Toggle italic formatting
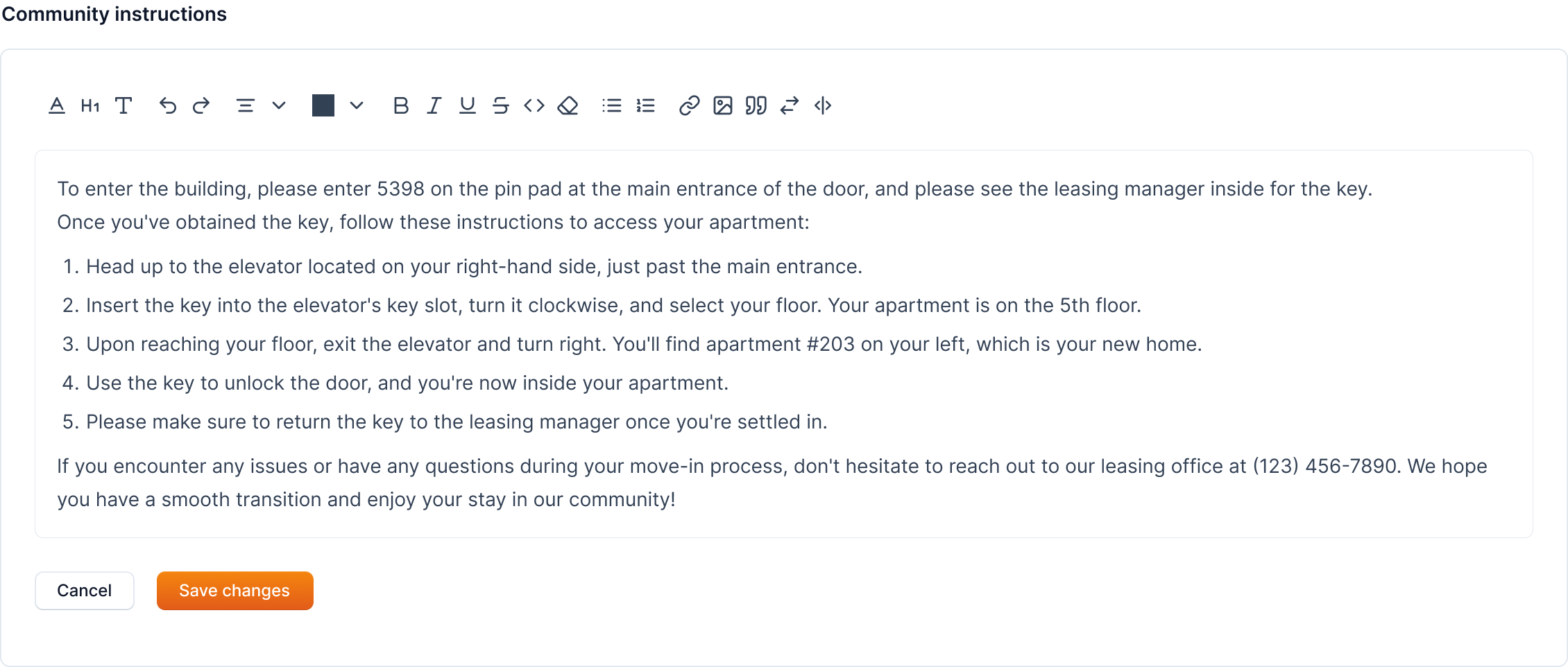This screenshot has height=667, width=1568. pyautogui.click(x=434, y=106)
